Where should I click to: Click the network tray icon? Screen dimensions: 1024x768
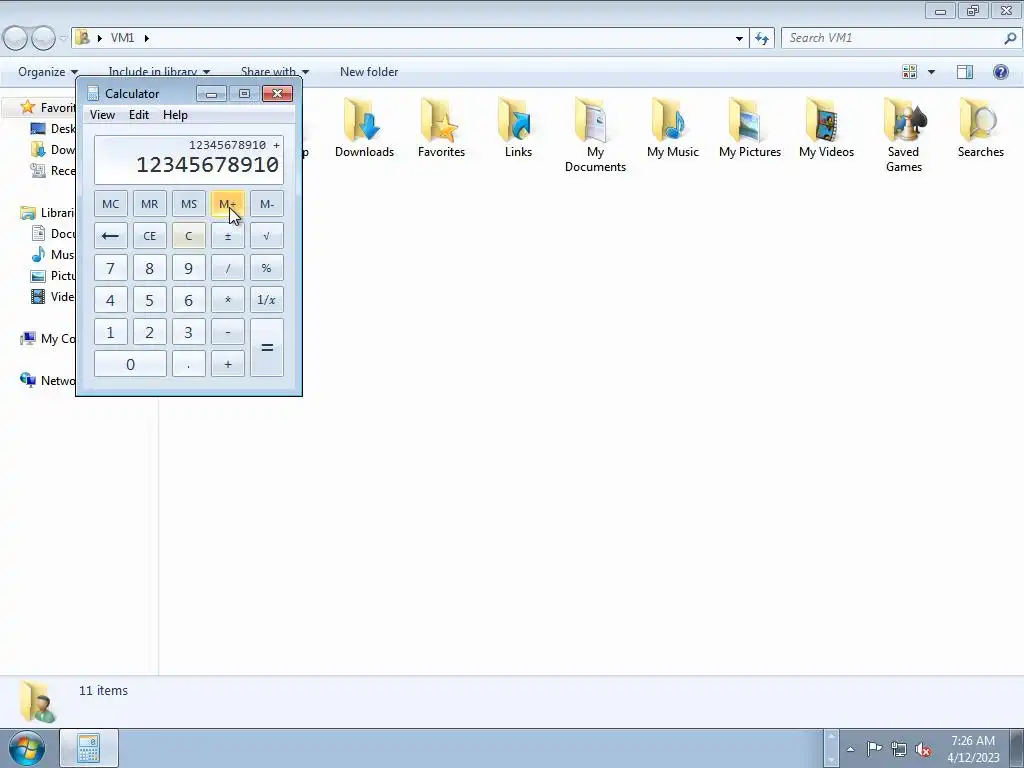coord(899,749)
